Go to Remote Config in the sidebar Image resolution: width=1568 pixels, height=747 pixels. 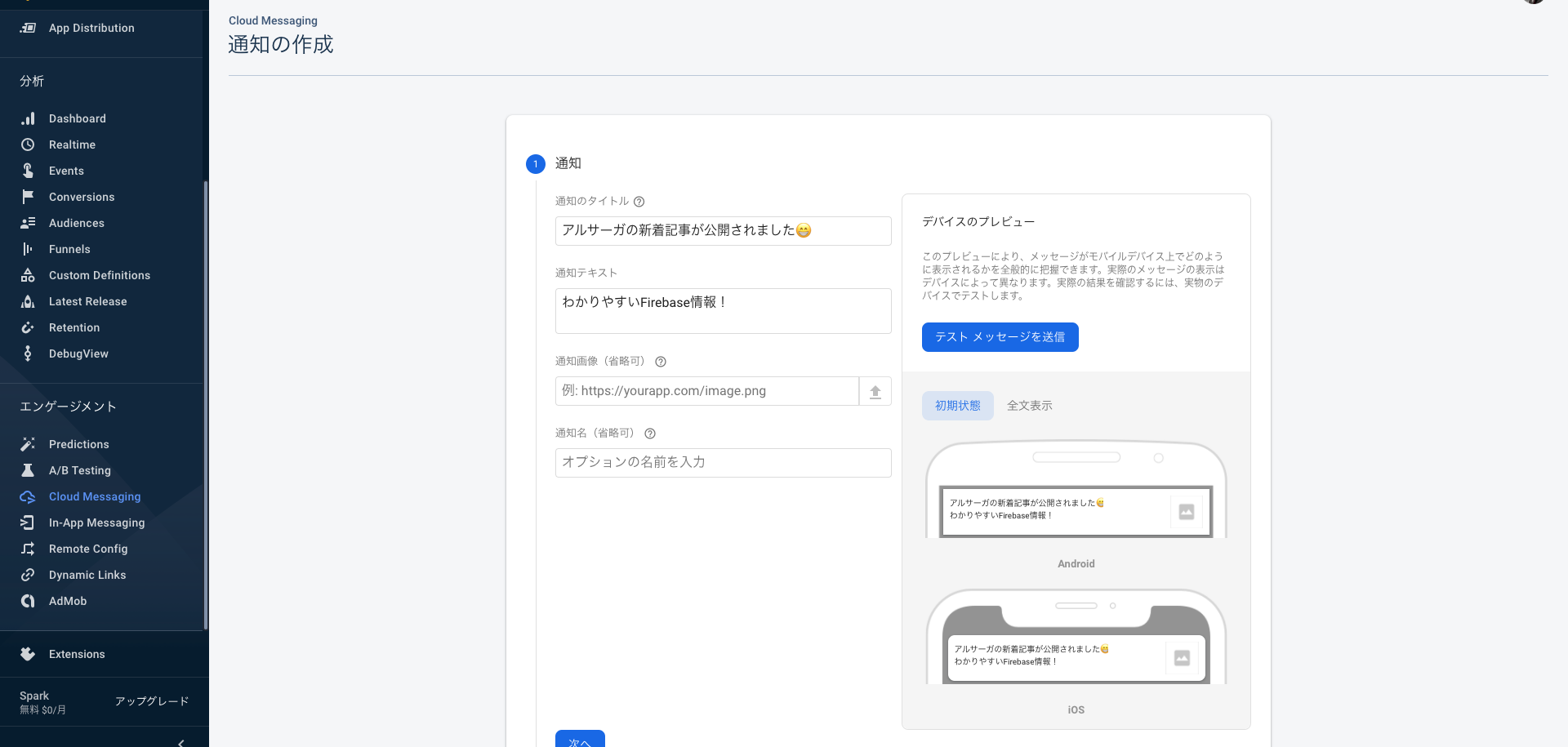[x=88, y=549]
